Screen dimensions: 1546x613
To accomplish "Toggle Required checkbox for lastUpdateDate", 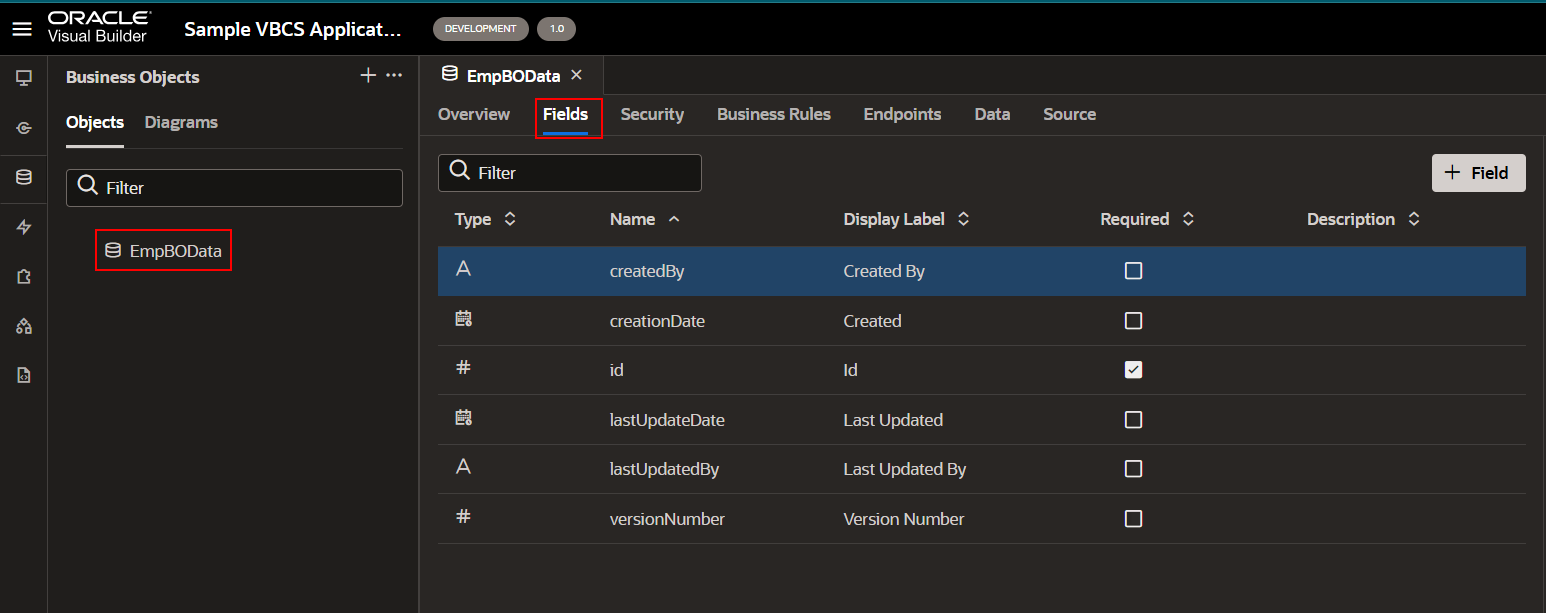I will (1133, 420).
